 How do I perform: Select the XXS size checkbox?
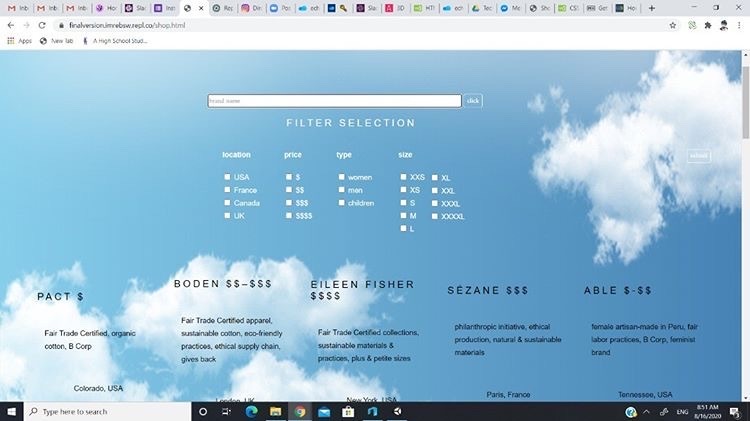pyautogui.click(x=403, y=177)
